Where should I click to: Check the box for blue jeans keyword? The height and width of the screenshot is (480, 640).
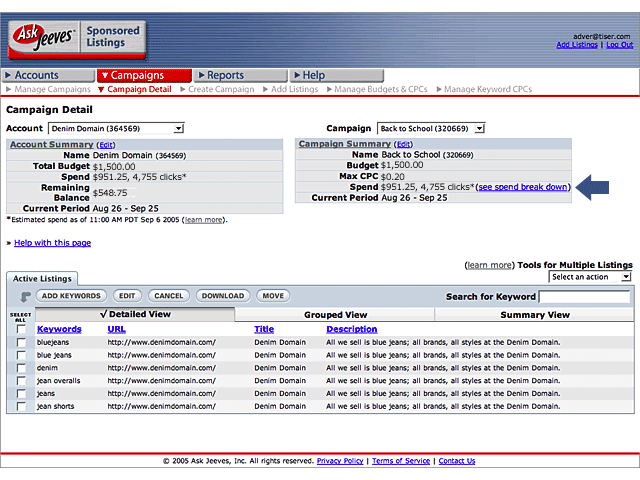(21, 355)
